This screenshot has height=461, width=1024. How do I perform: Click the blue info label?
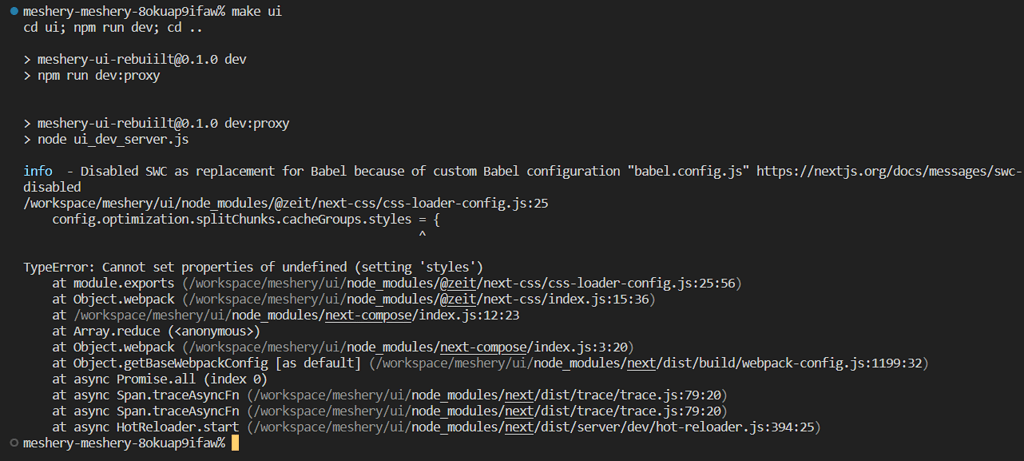point(38,171)
